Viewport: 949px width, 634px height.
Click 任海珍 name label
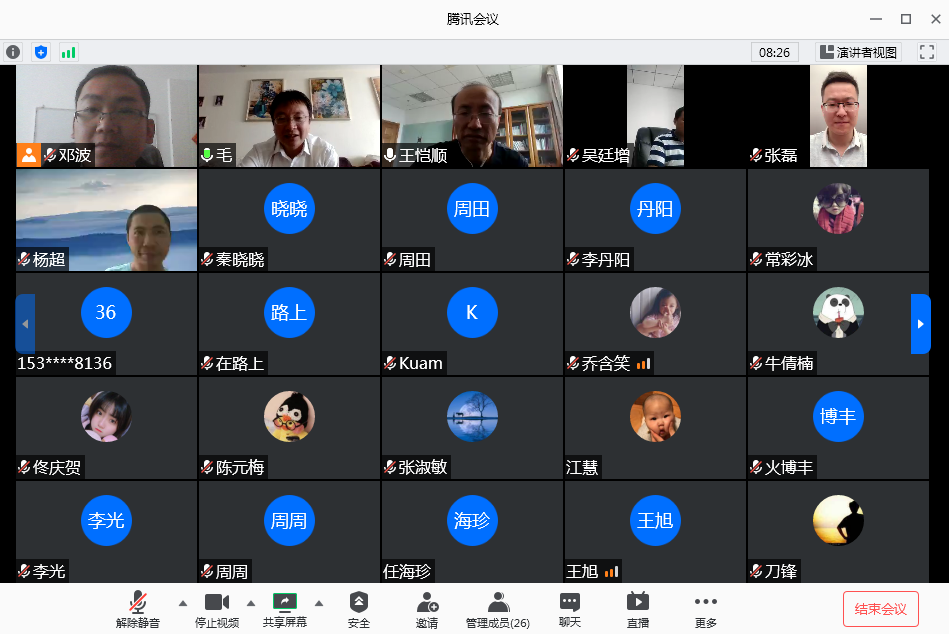(407, 571)
